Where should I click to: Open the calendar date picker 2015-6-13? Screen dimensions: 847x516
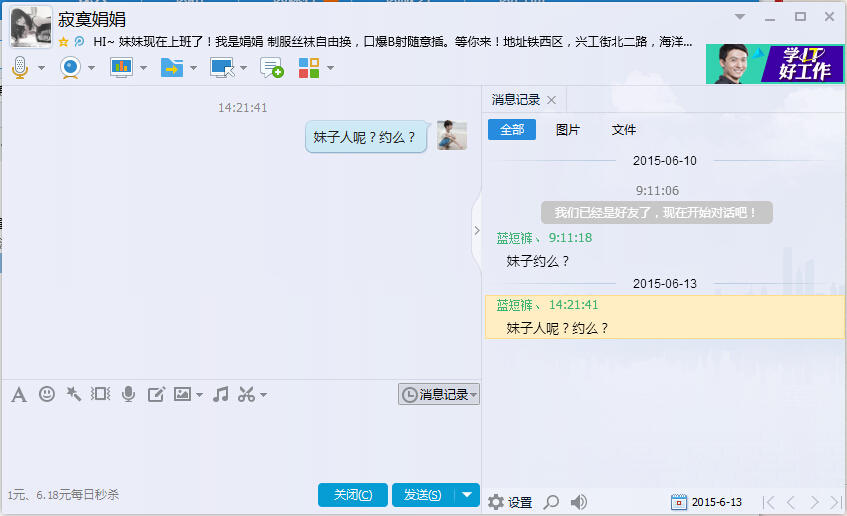tap(707, 502)
